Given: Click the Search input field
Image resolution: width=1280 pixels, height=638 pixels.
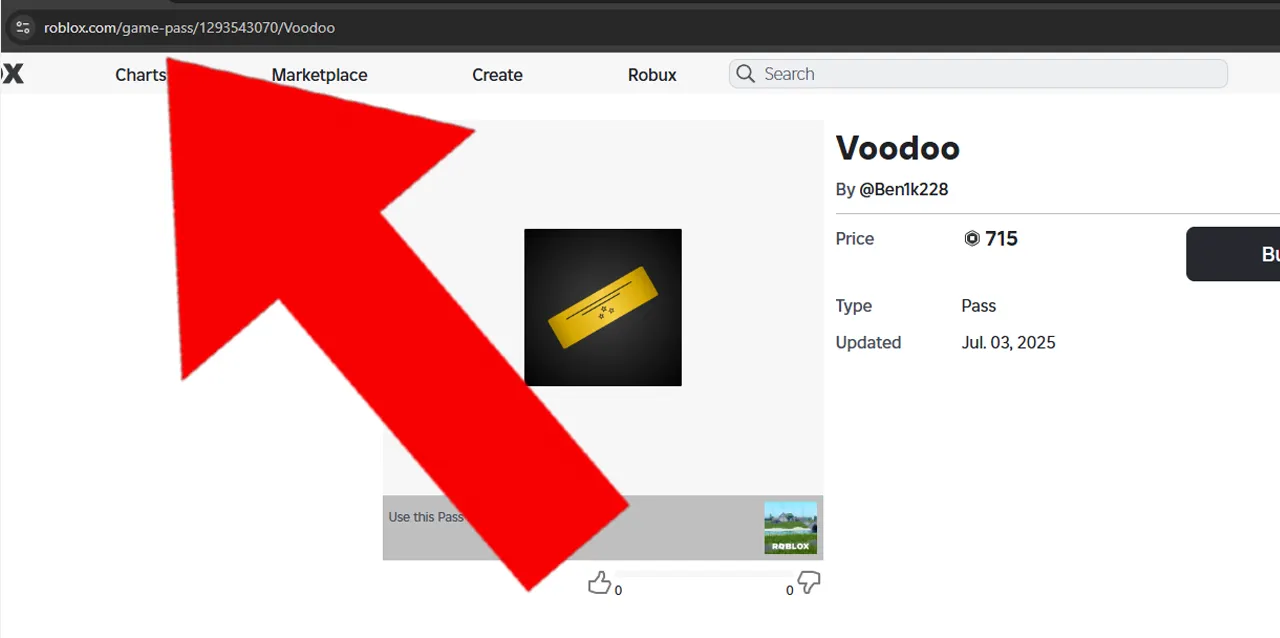Looking at the screenshot, I should pyautogui.click(x=978, y=74).
